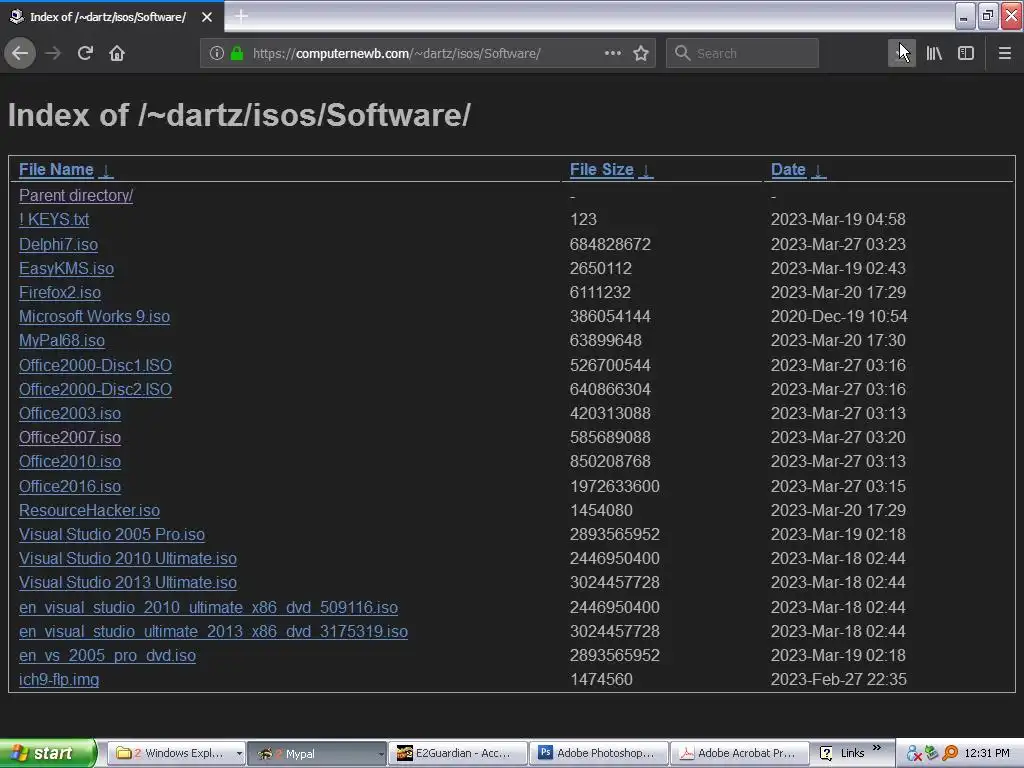Toggle the sidebar view icon

966,53
